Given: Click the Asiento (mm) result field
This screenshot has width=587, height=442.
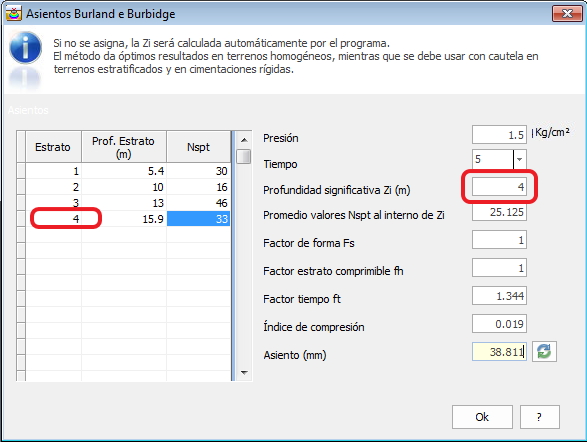Looking at the screenshot, I should pyautogui.click(x=499, y=352).
